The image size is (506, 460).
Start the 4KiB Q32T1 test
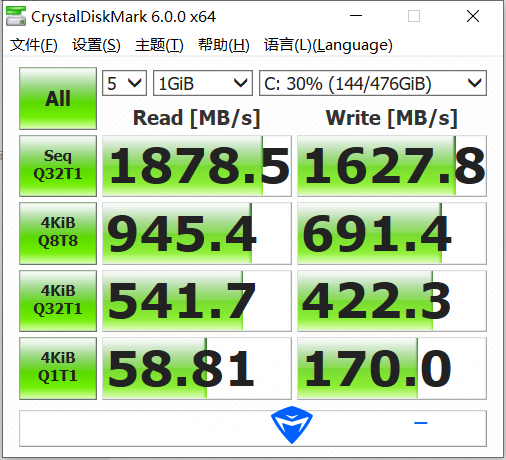pyautogui.click(x=58, y=301)
